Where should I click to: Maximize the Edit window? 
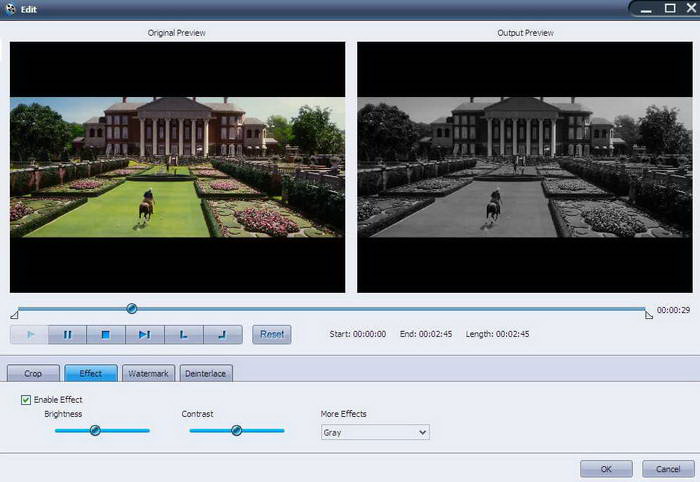(x=670, y=8)
